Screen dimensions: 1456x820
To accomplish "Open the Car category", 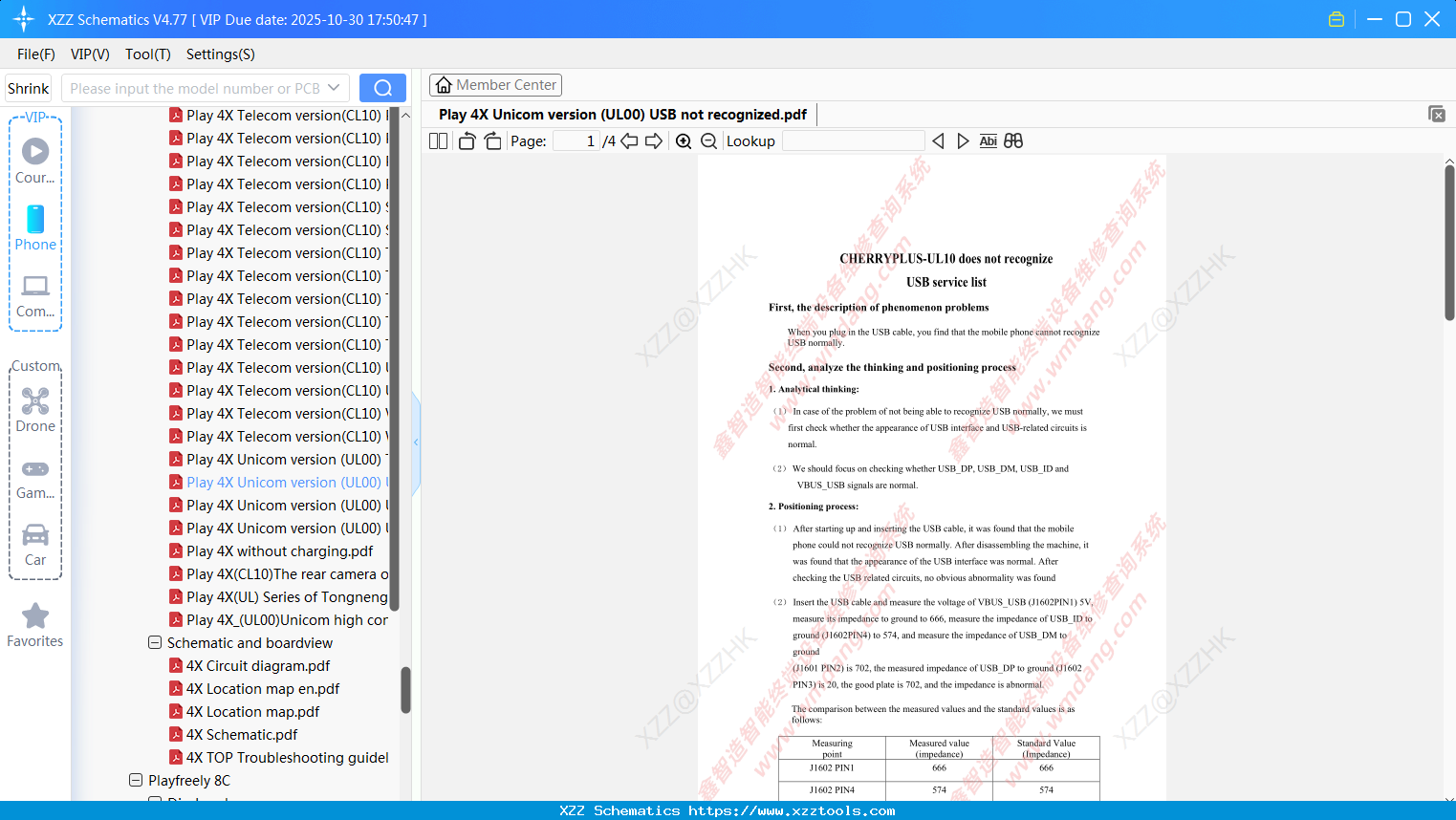I will pyautogui.click(x=35, y=546).
